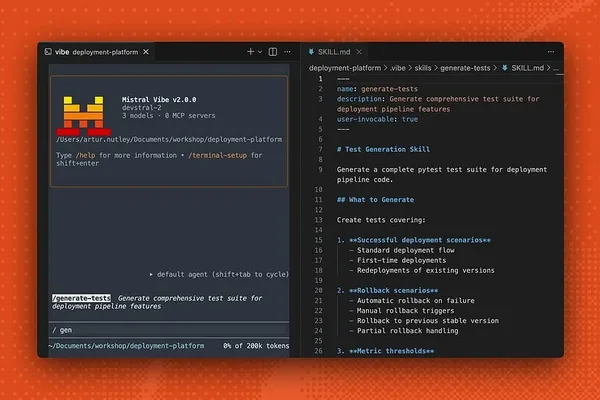Click line number 15 in the gutter
Image resolution: width=600 pixels, height=400 pixels.
[318, 240]
